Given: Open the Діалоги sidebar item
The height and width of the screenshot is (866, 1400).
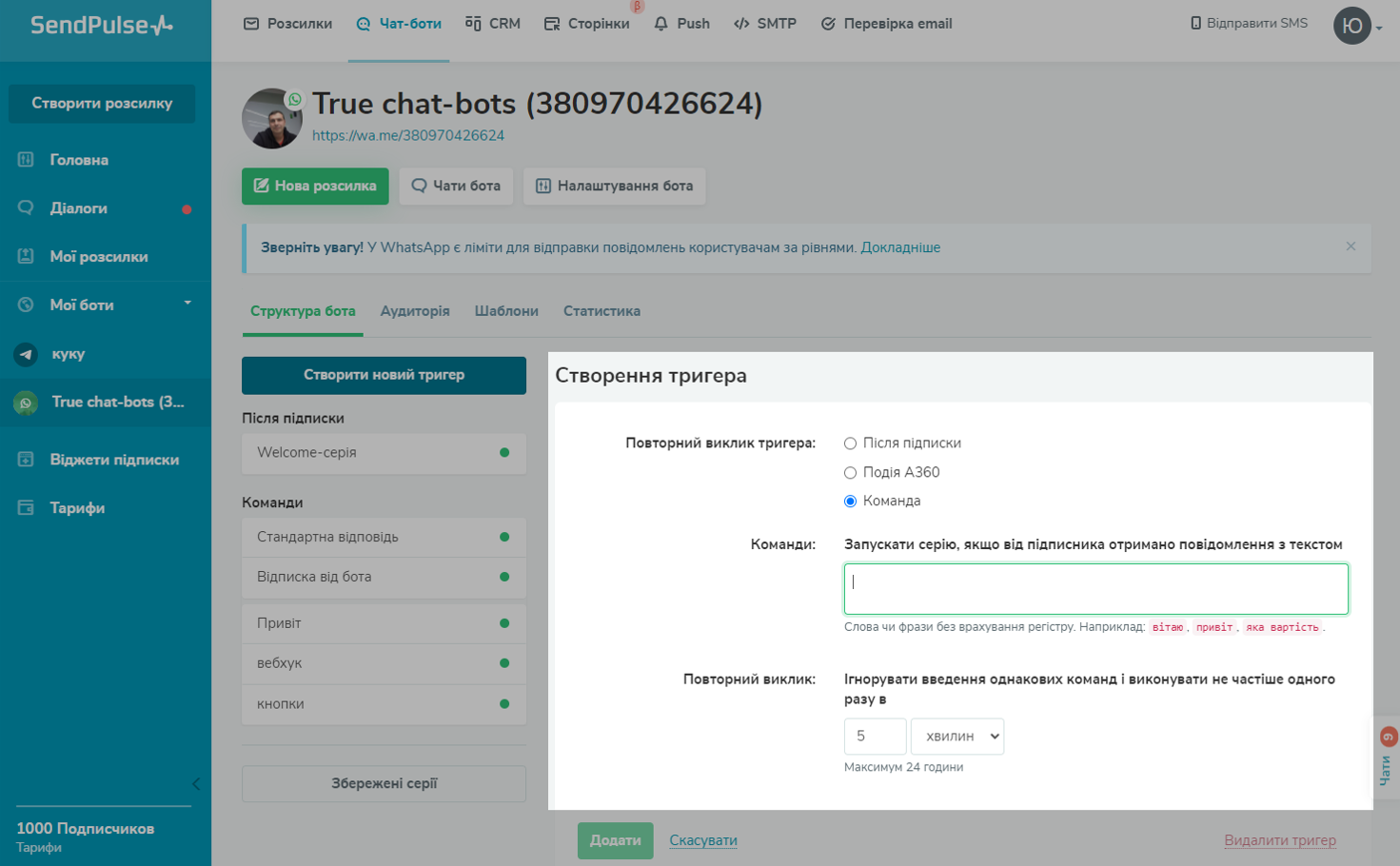Looking at the screenshot, I should tap(105, 207).
